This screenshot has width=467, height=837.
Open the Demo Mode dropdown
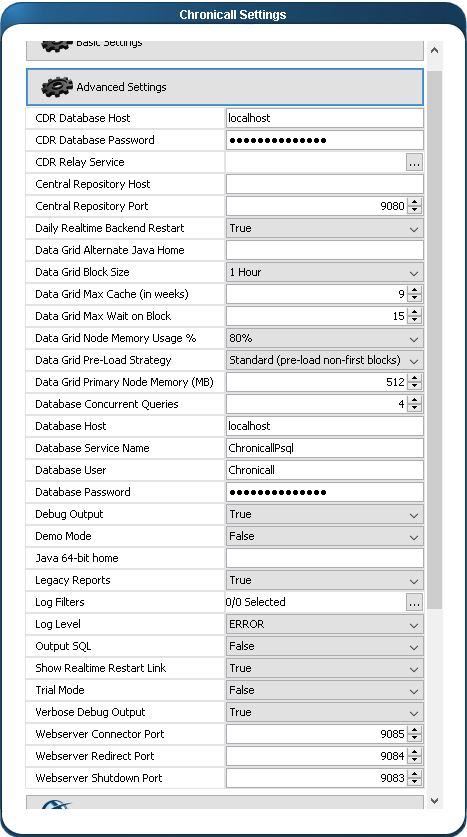(324, 536)
